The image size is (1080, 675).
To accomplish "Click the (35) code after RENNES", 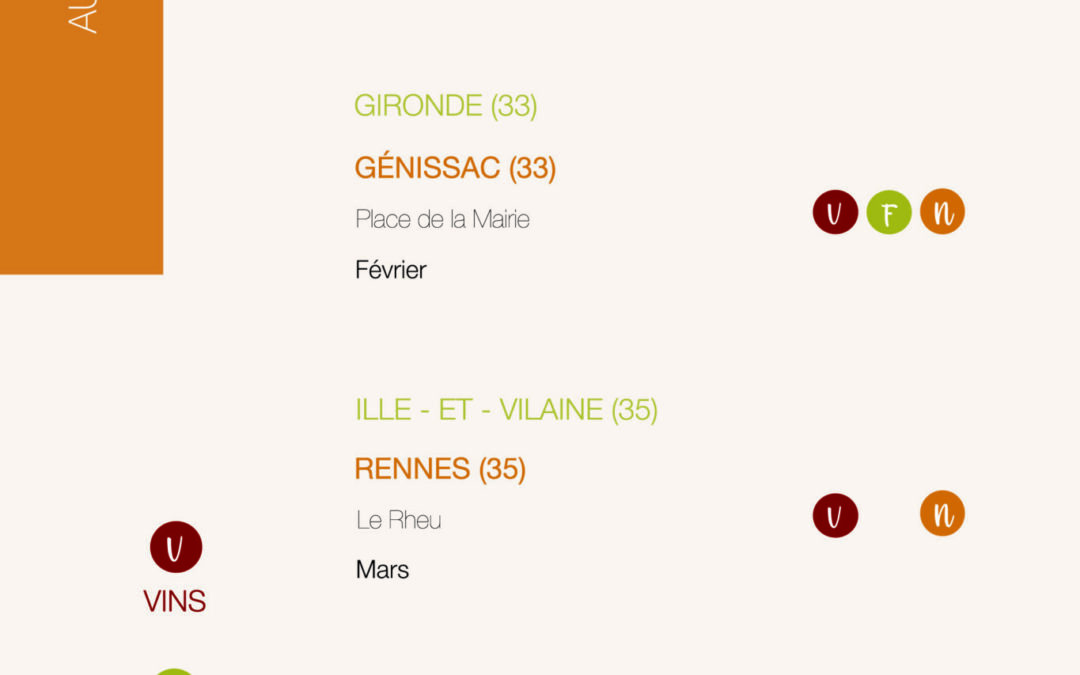I will 502,469.
